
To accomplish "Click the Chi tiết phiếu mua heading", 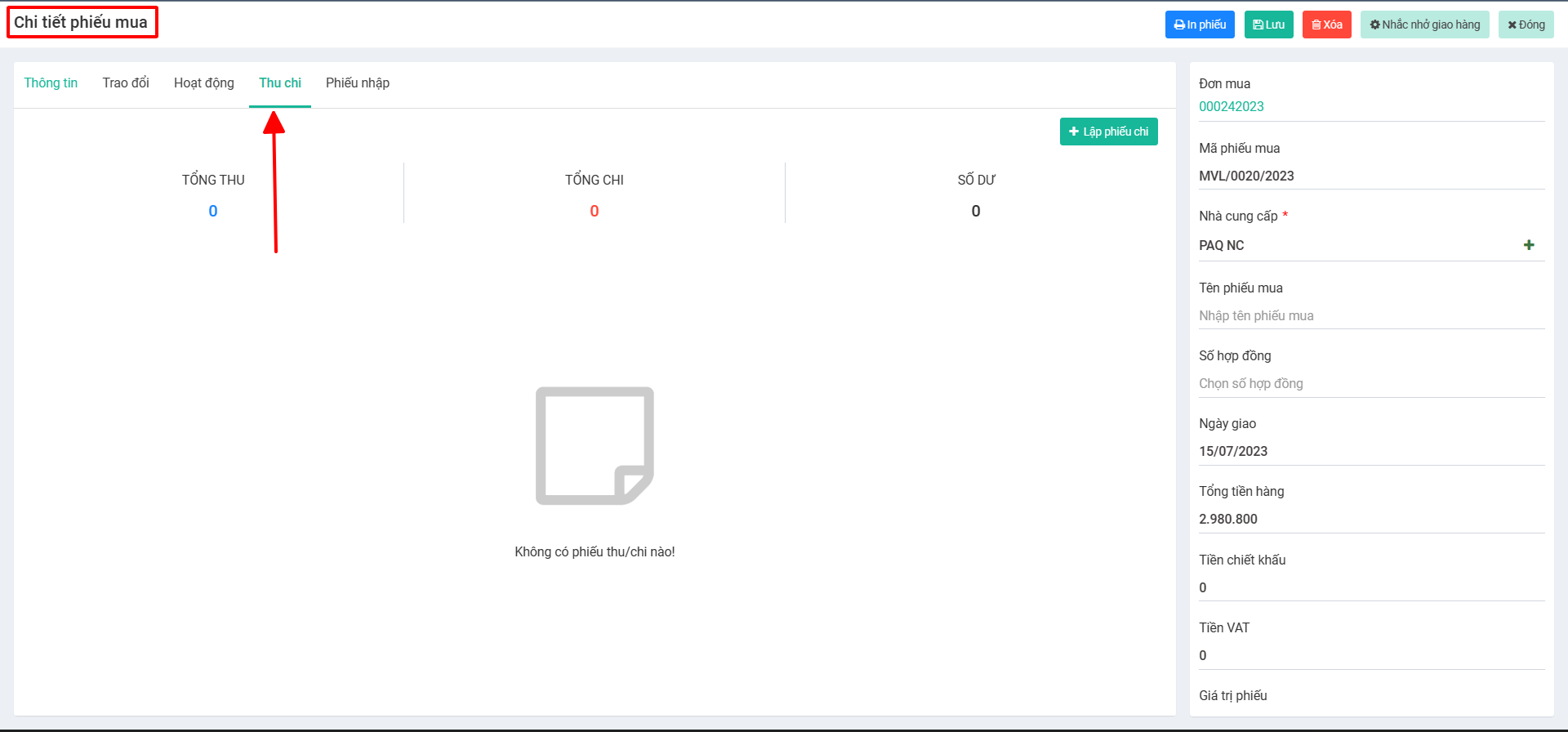I will click(x=81, y=22).
